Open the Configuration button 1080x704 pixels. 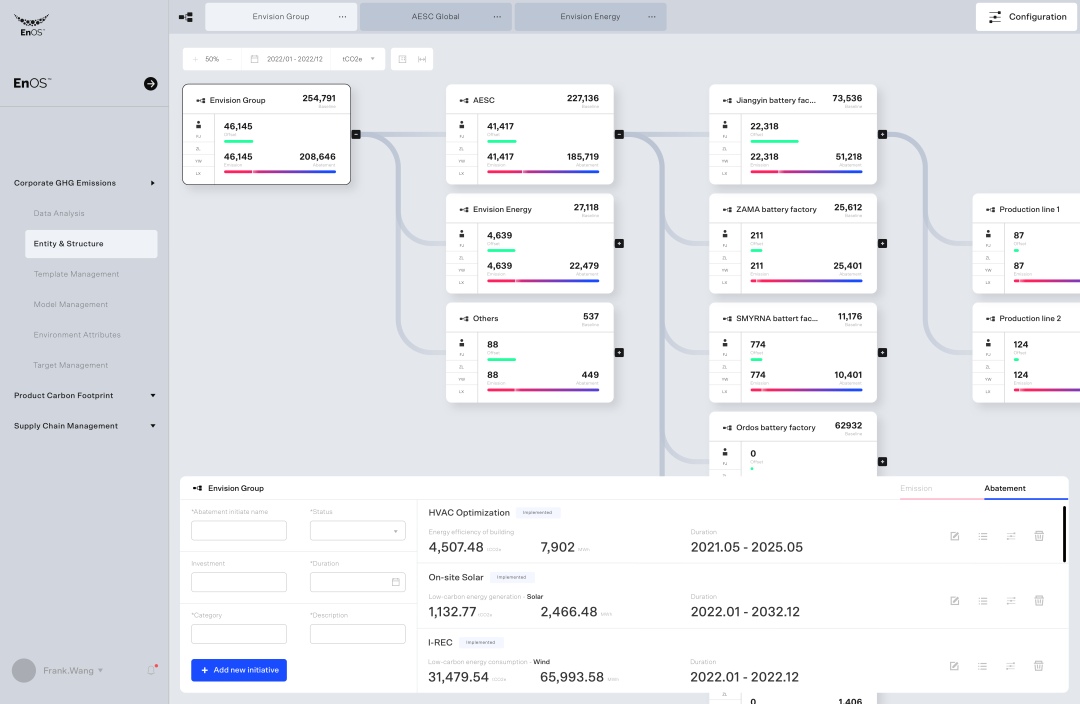click(x=1026, y=17)
